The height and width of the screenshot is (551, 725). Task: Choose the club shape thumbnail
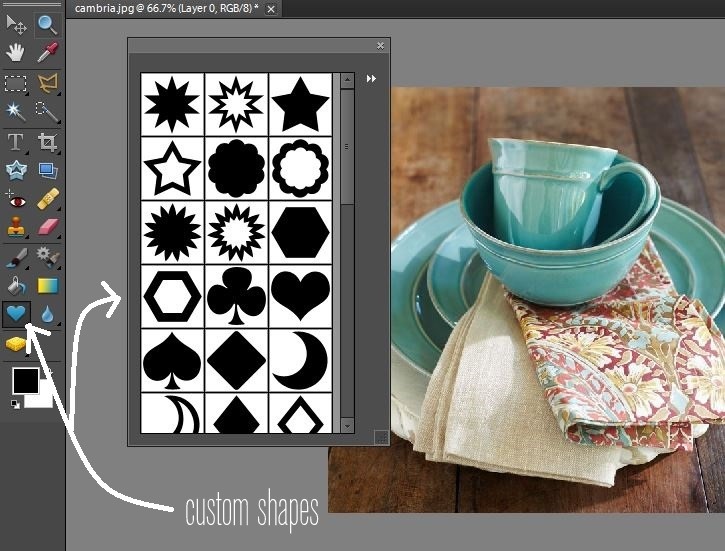coord(236,297)
